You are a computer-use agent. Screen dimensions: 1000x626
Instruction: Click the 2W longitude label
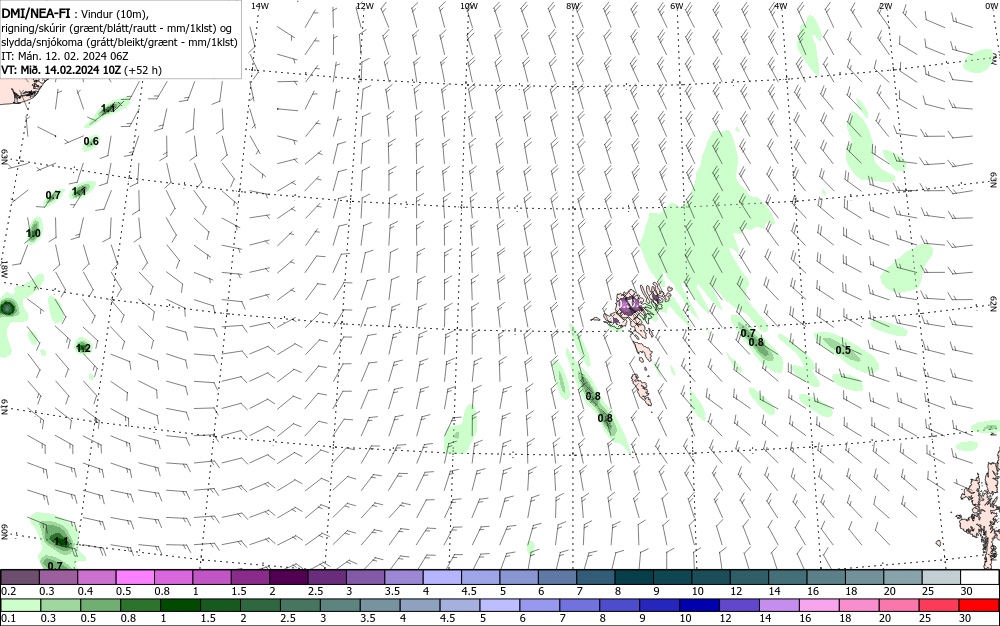885,6
